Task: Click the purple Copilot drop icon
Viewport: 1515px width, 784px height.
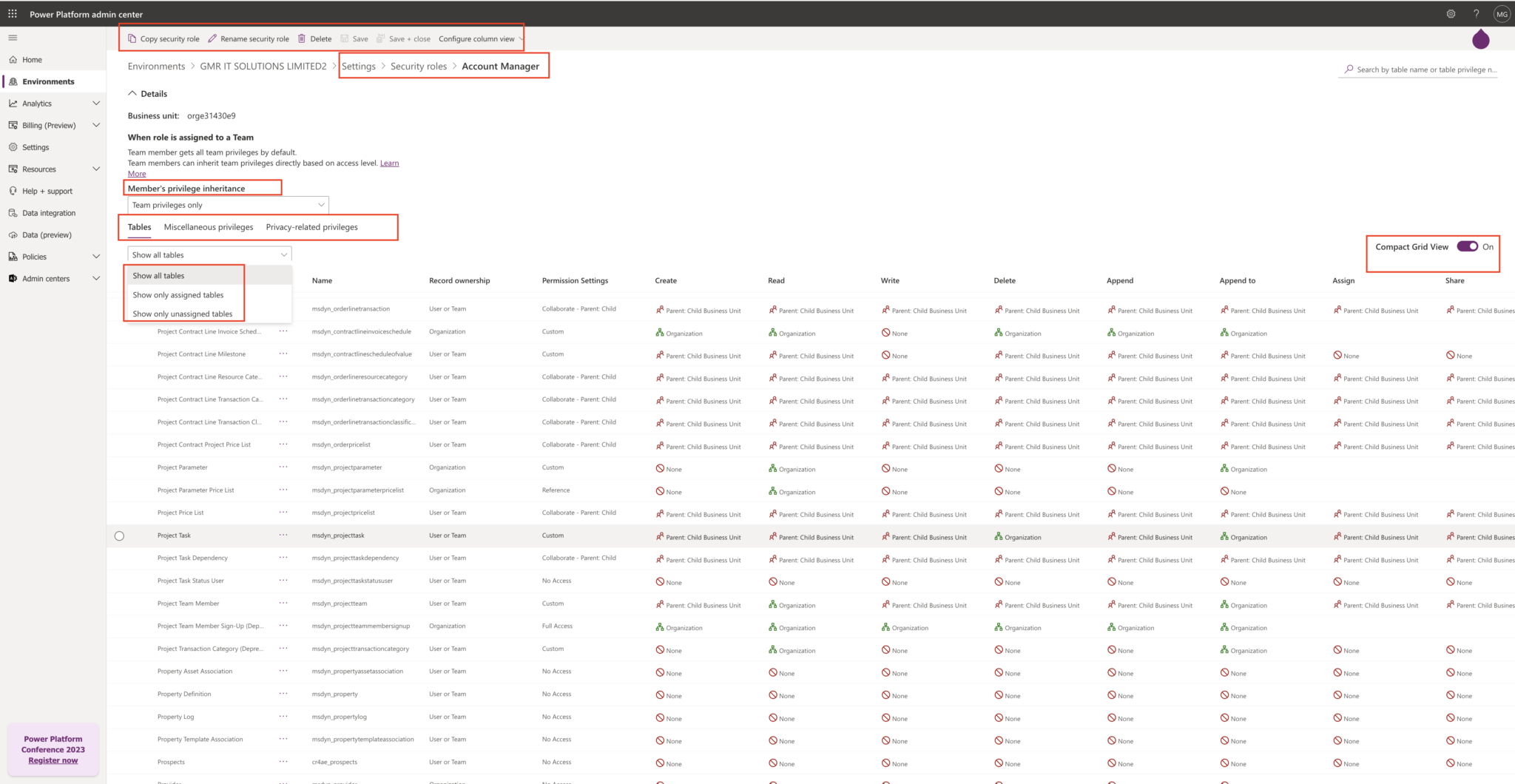Action: point(1480,38)
